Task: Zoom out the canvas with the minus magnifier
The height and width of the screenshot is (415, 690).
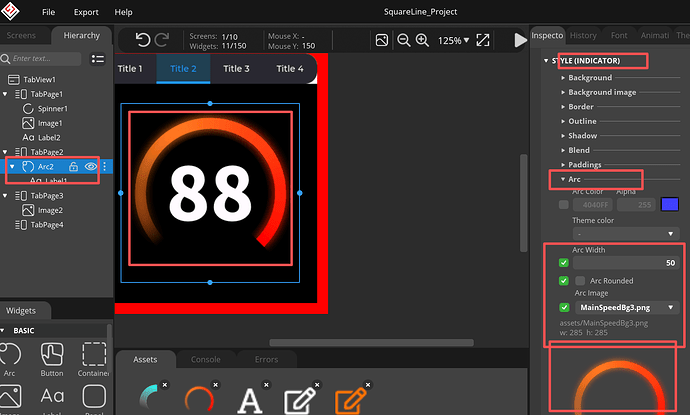Action: click(x=403, y=41)
